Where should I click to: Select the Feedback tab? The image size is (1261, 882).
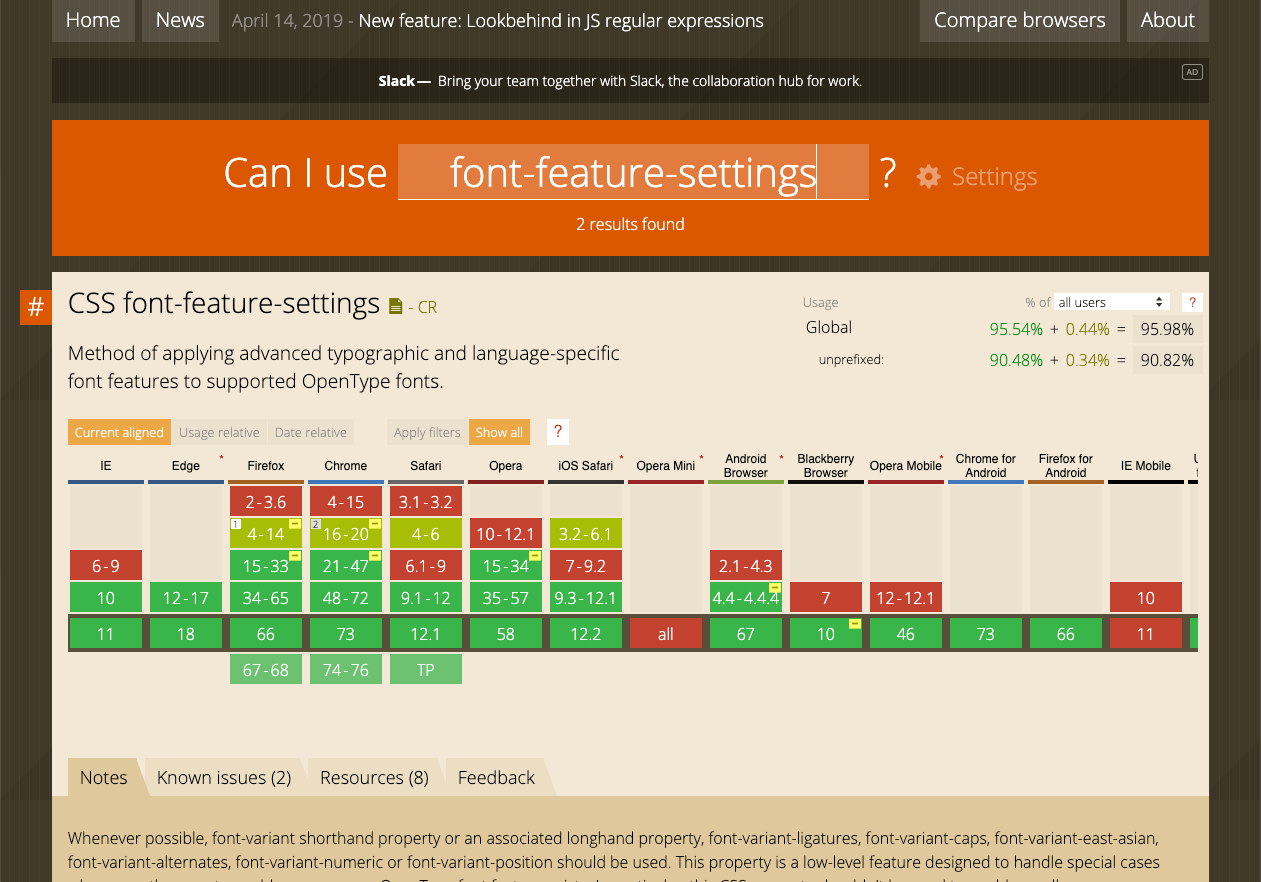pos(496,777)
